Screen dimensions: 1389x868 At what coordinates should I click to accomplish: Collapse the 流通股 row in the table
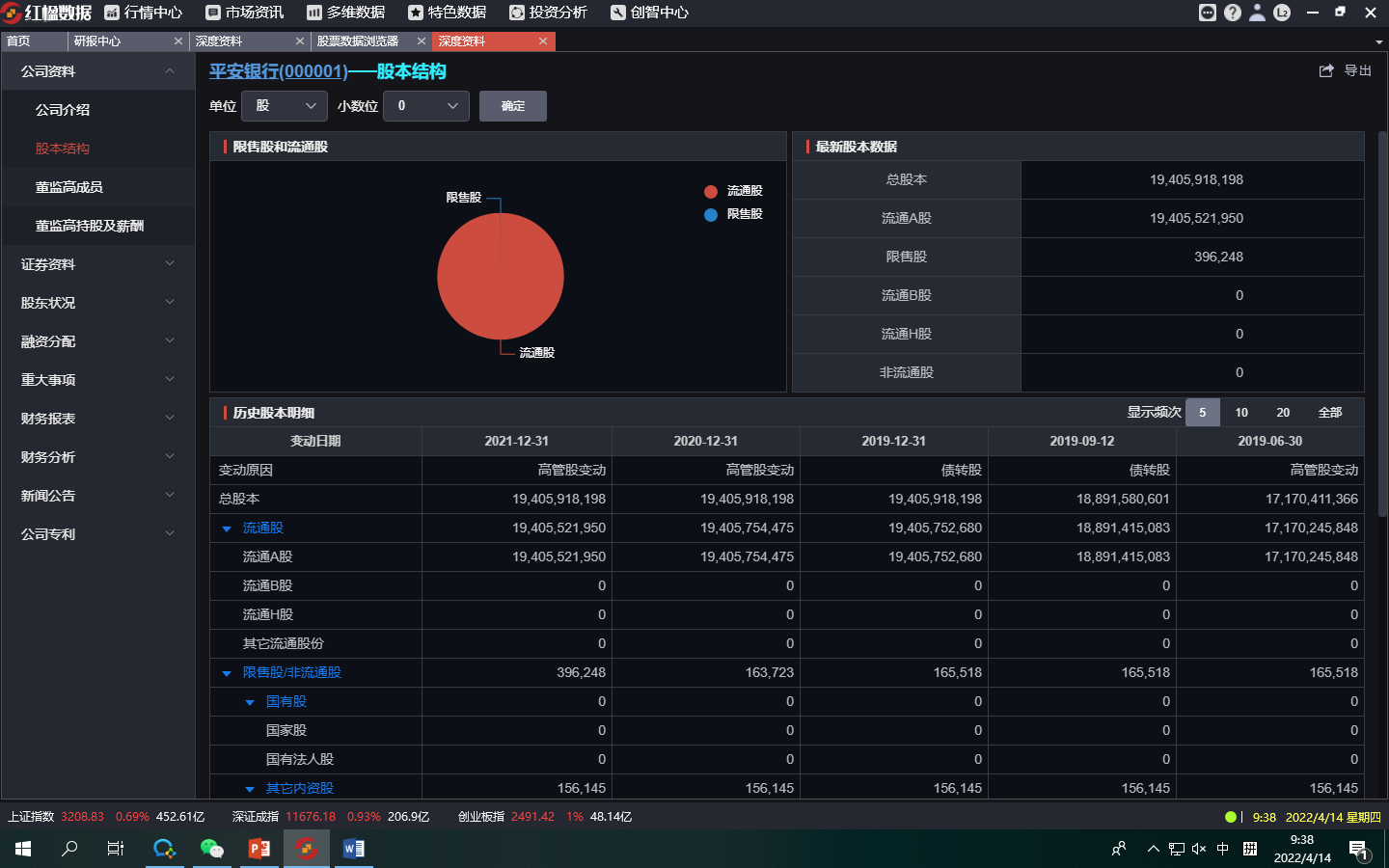tap(227, 529)
